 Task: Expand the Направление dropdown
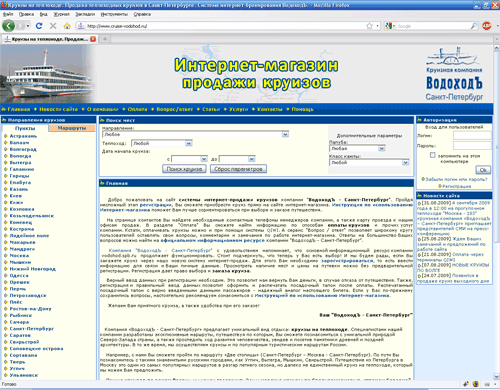pos(285,134)
